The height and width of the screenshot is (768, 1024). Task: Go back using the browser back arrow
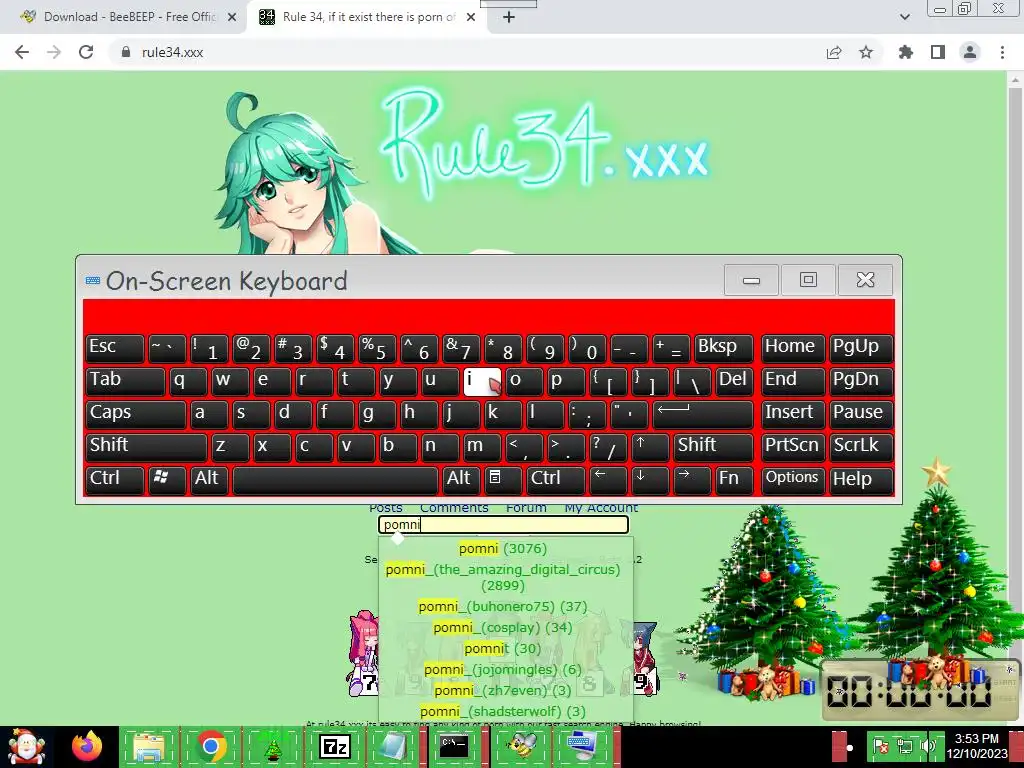(x=22, y=52)
